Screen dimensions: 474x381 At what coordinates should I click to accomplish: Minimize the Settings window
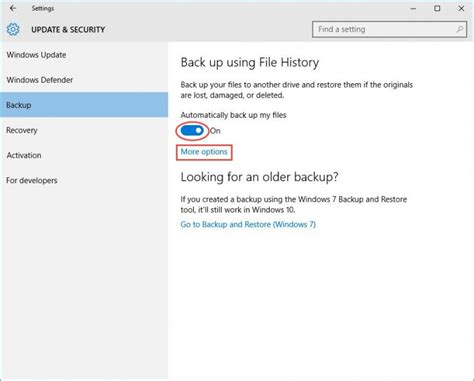click(413, 9)
